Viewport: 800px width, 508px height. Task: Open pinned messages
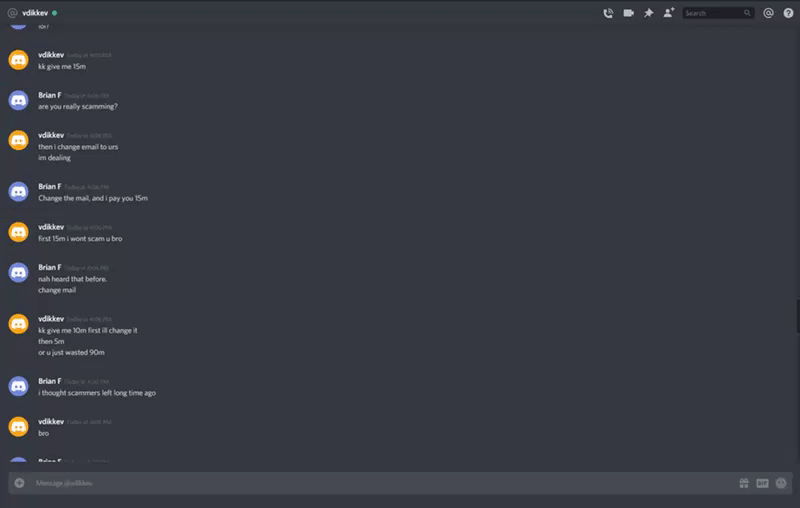click(x=648, y=13)
